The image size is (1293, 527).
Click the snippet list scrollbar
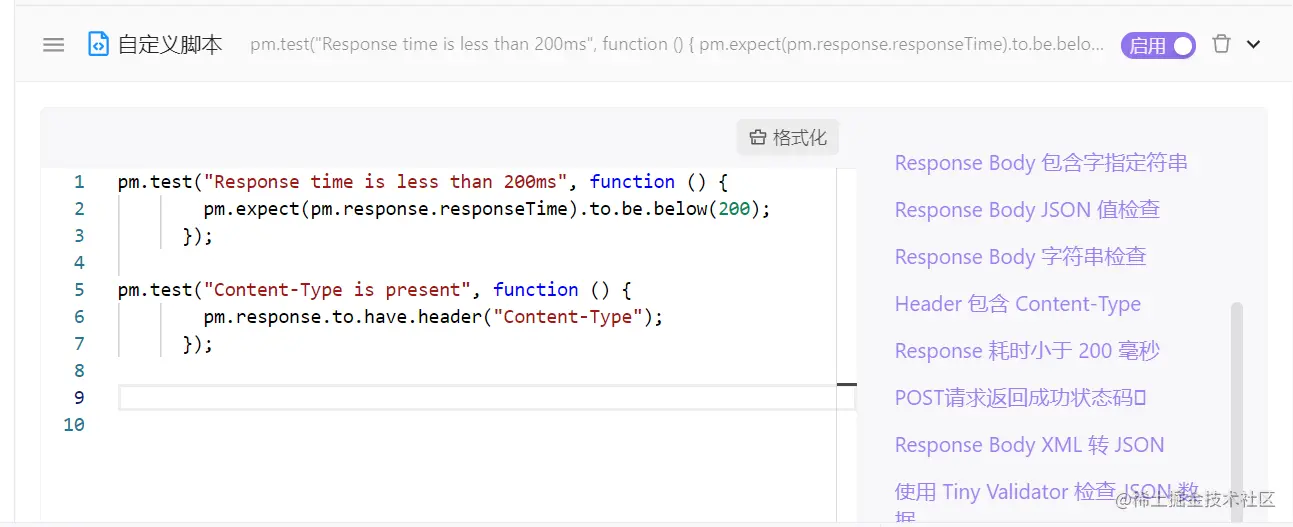(x=1236, y=410)
